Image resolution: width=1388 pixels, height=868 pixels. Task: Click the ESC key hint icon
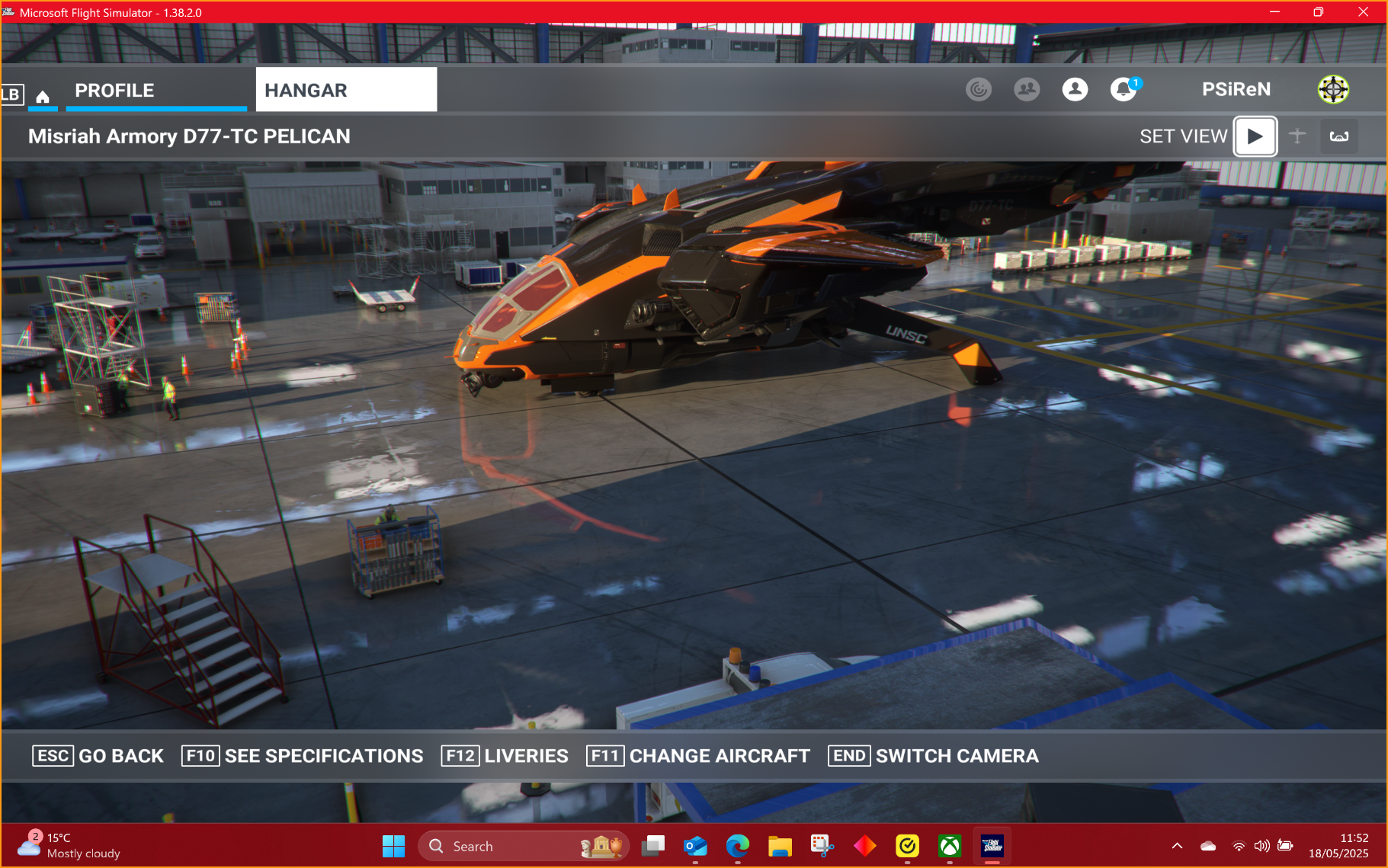click(53, 756)
